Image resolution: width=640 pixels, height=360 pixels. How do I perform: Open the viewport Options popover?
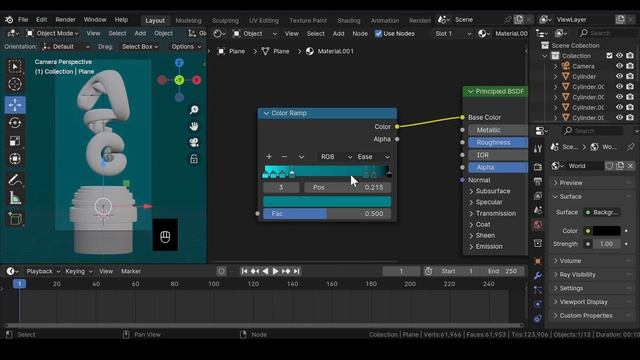(186, 47)
